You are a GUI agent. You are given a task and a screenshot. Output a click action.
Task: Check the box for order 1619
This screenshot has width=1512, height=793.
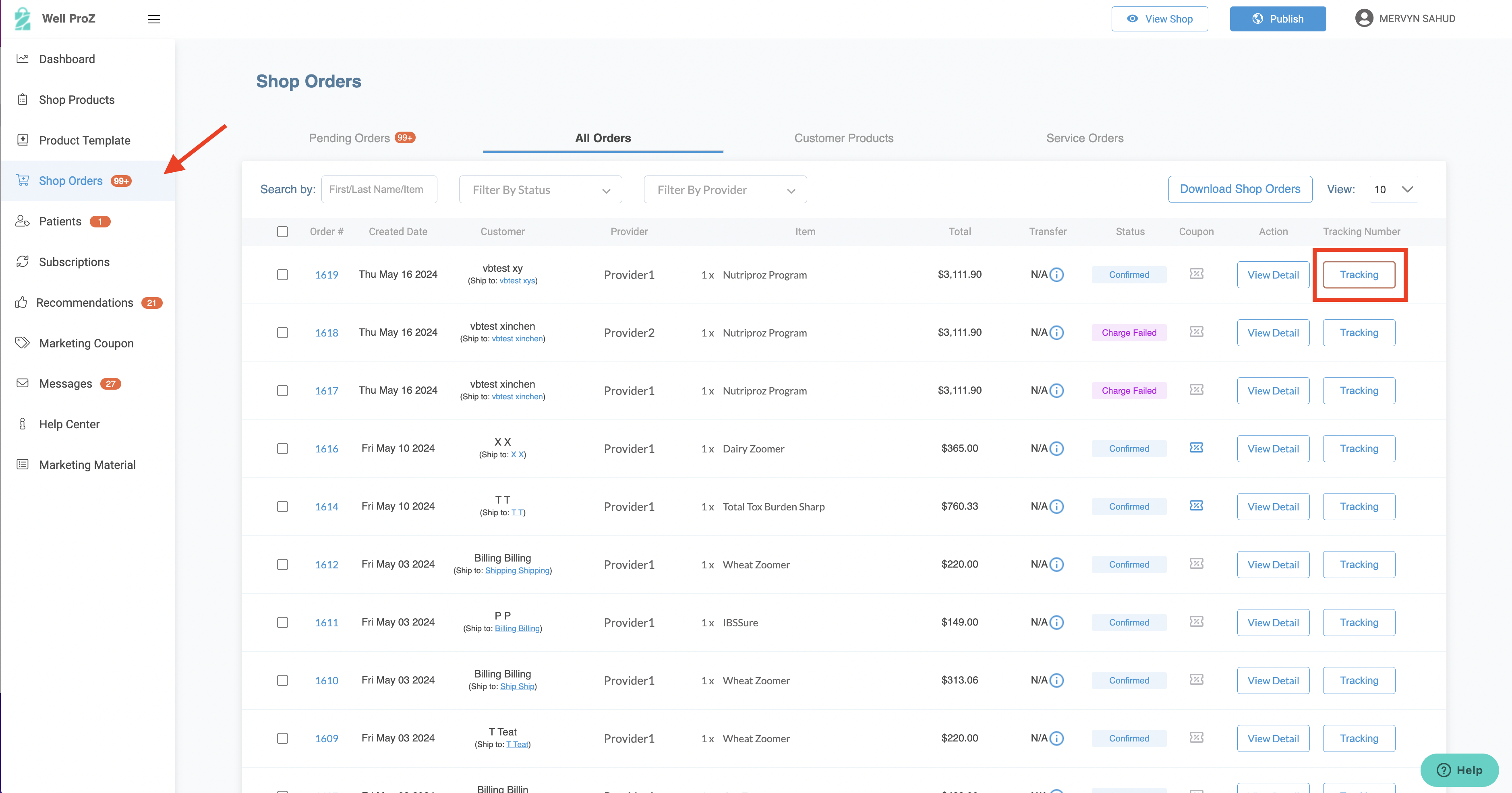282,275
